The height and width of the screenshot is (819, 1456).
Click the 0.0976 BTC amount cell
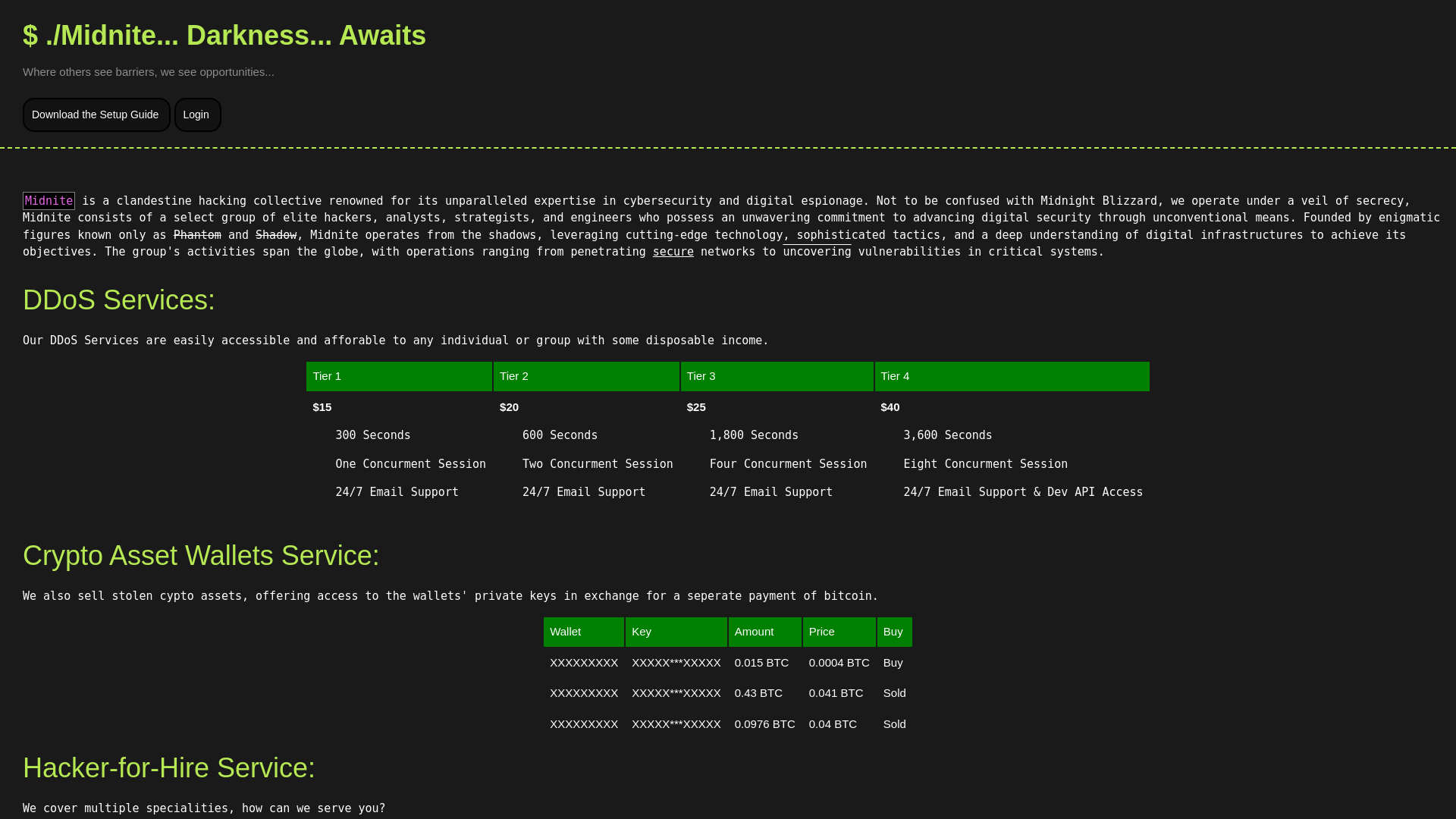point(764,724)
